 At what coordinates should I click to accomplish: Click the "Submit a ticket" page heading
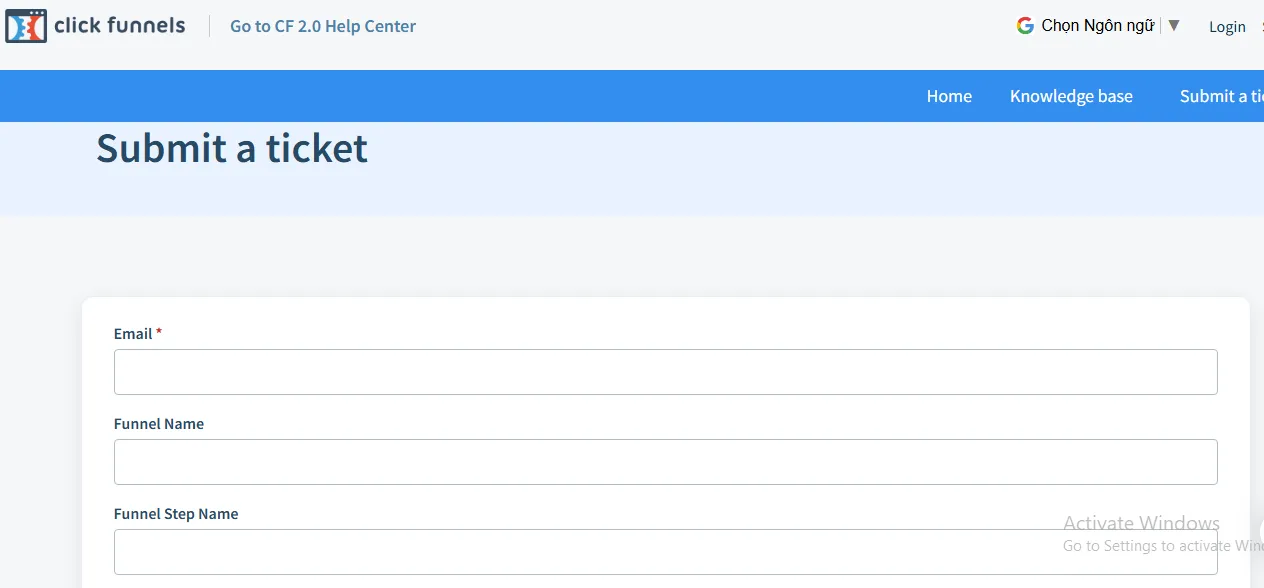(x=232, y=148)
